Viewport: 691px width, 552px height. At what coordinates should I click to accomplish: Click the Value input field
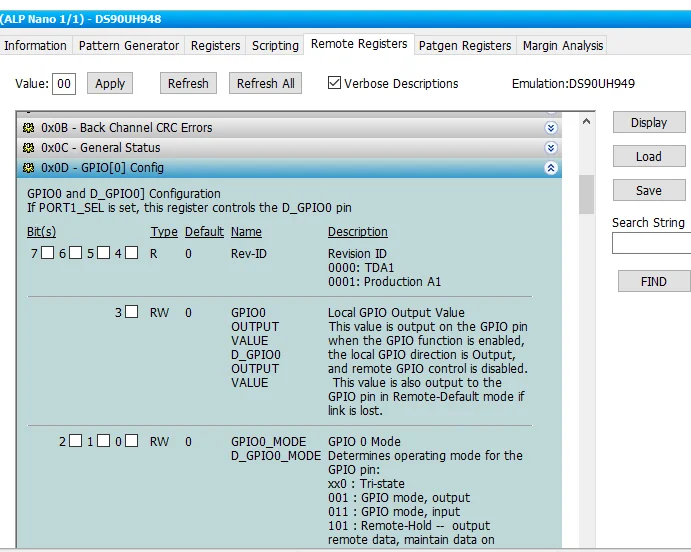[64, 84]
